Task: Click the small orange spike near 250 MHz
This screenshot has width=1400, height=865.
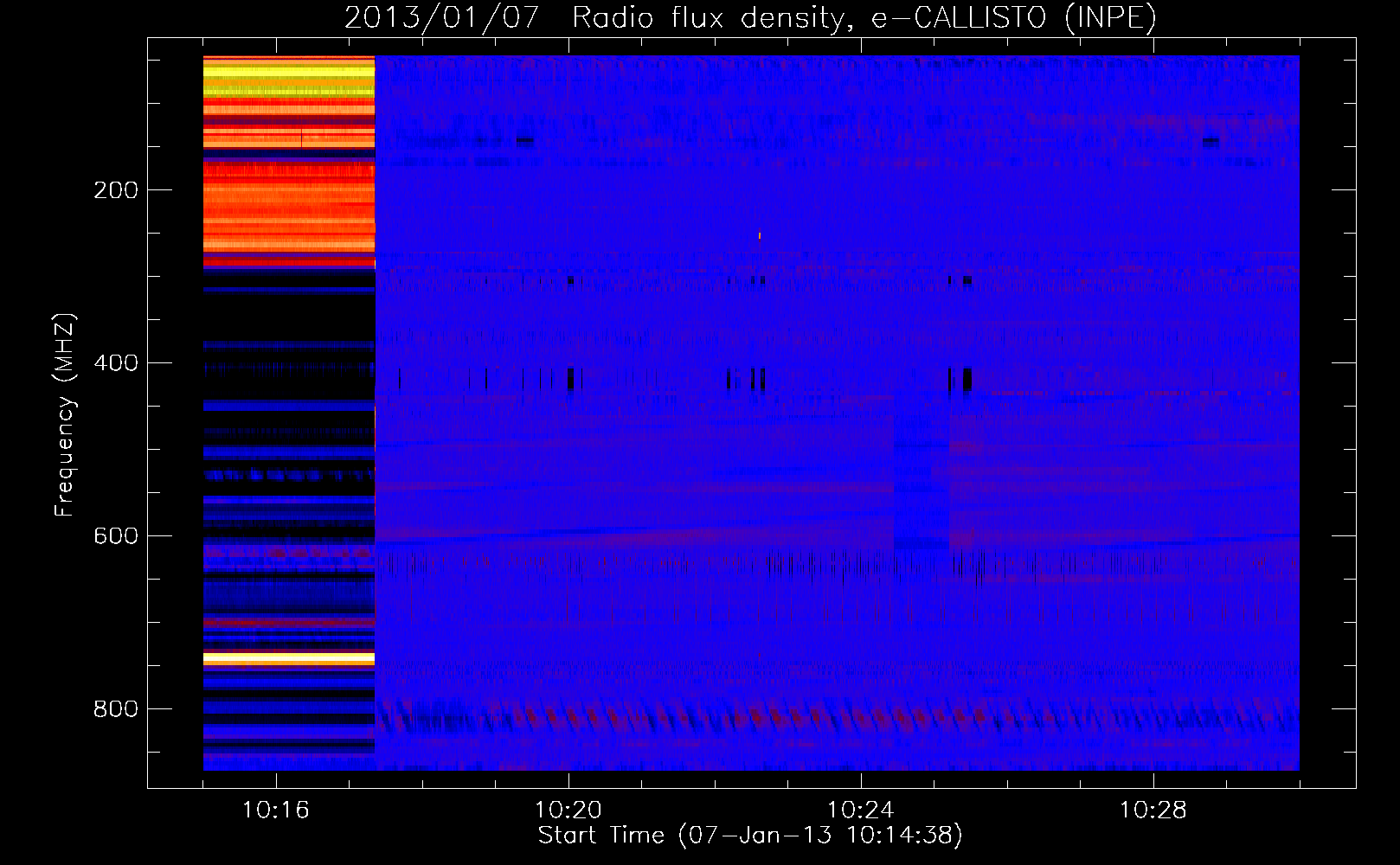Action: (x=760, y=235)
